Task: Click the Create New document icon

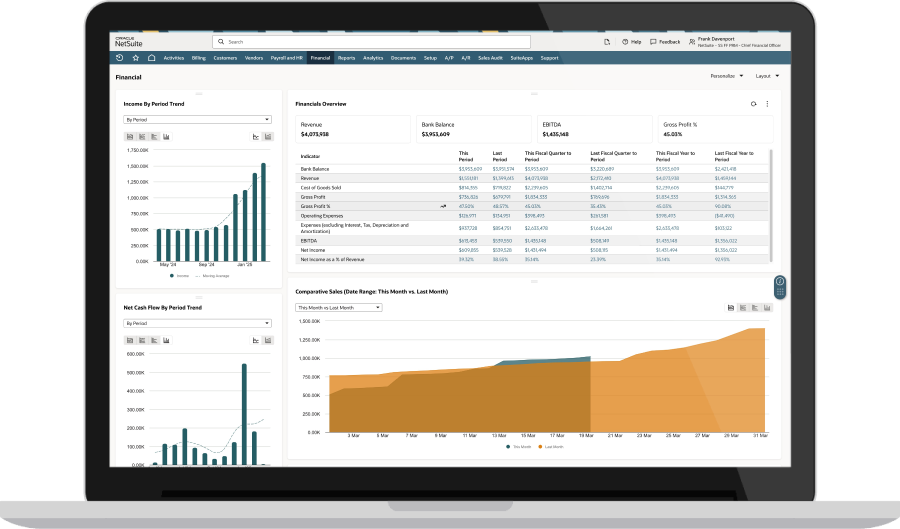Action: point(607,42)
